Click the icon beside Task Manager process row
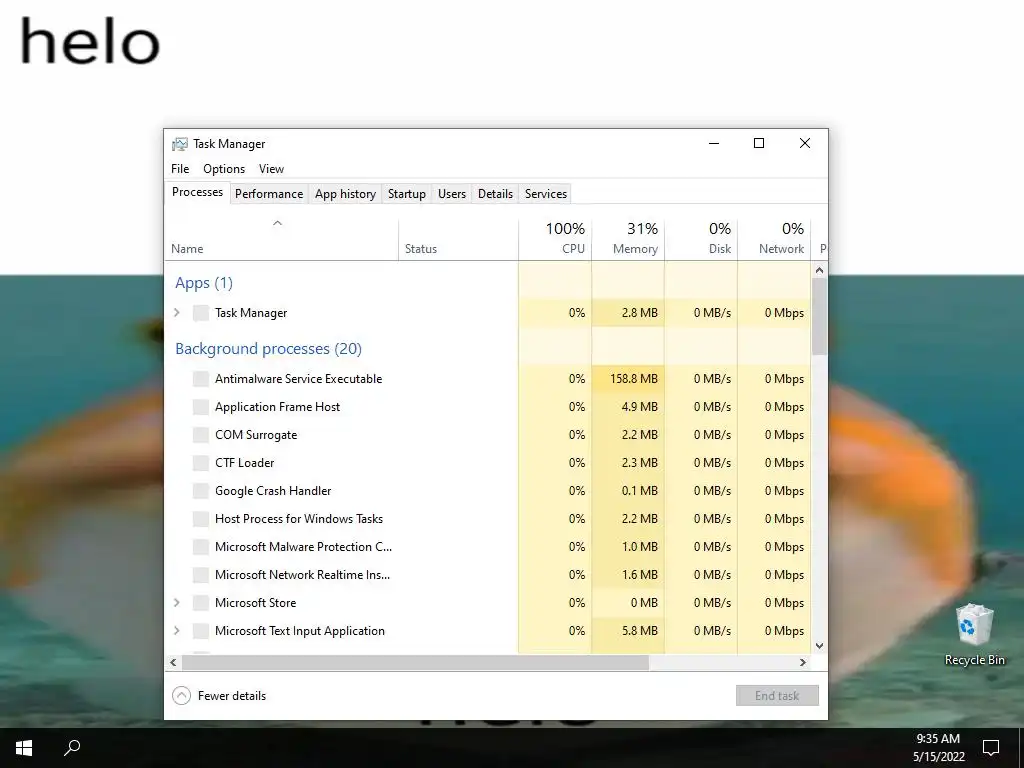The width and height of the screenshot is (1024, 768). [201, 313]
